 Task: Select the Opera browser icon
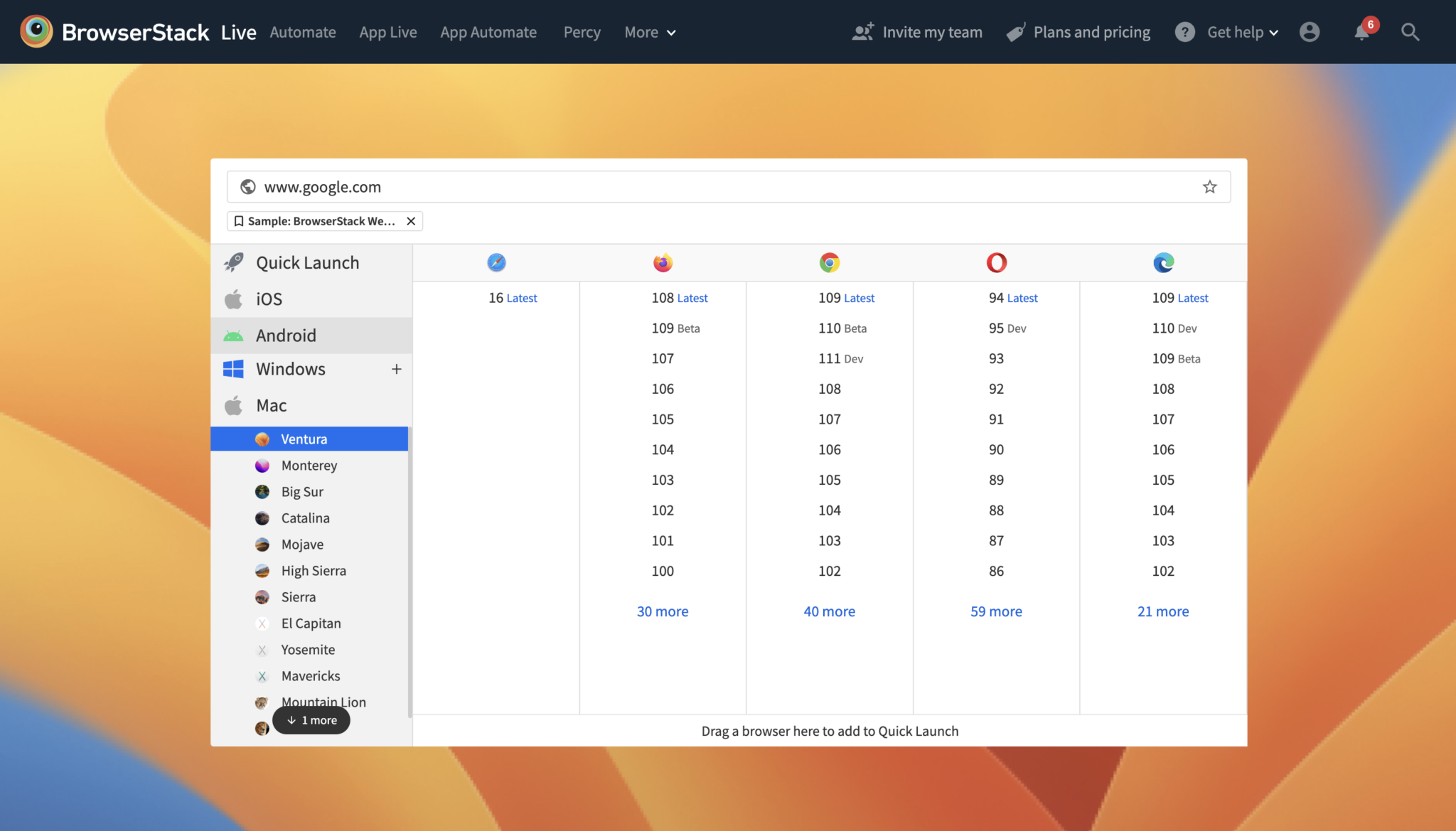pyautogui.click(x=995, y=262)
